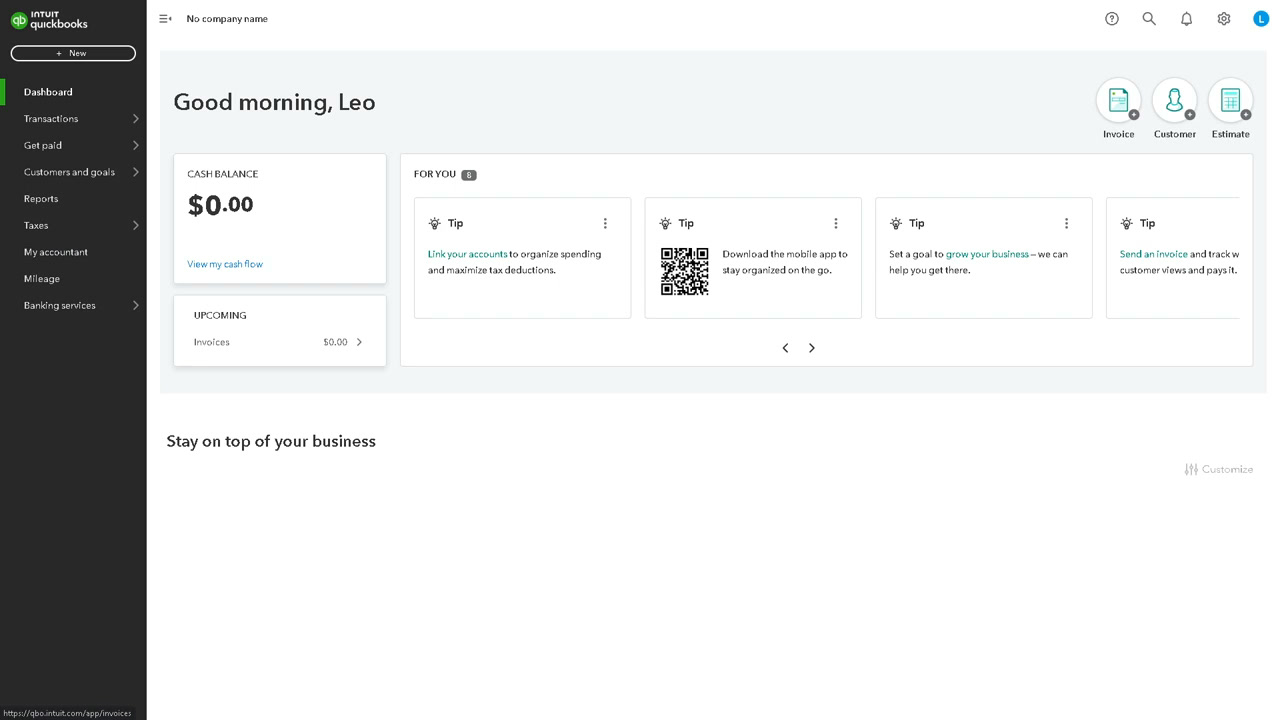Follow the grow your business link
1280x720 pixels.
click(987, 254)
